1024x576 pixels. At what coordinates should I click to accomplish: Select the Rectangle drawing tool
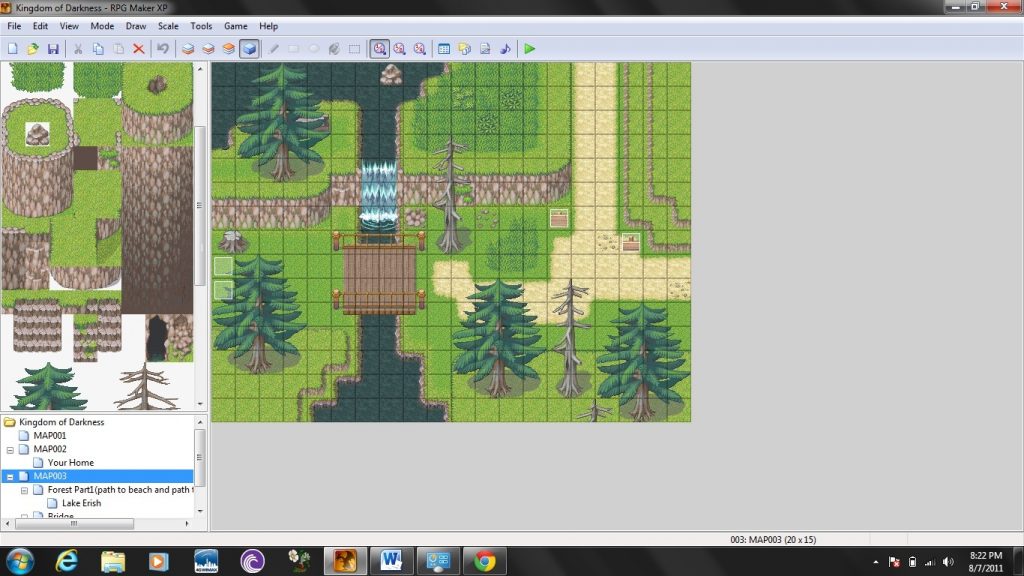(x=294, y=49)
